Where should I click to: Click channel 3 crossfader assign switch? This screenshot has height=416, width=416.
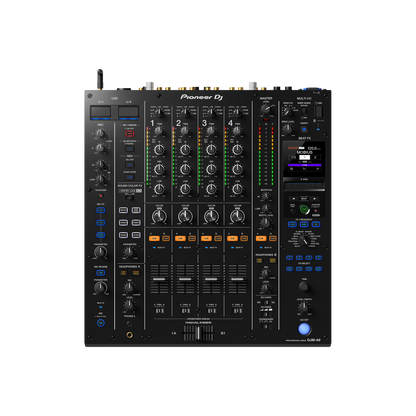coord(212,311)
